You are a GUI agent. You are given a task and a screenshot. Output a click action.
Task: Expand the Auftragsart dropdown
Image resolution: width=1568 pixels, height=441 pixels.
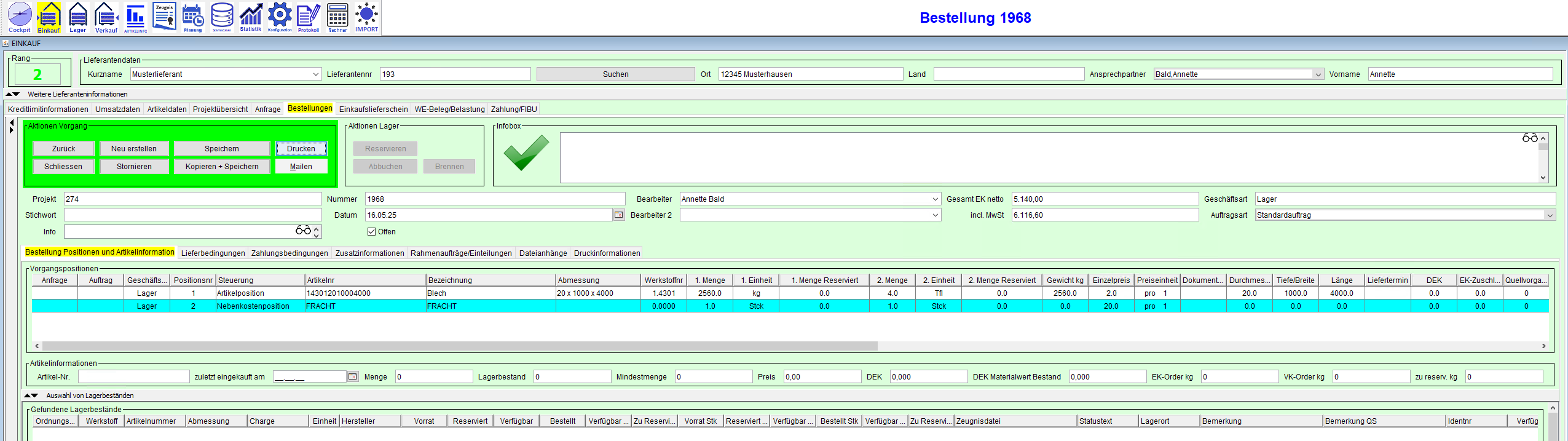pos(1550,215)
